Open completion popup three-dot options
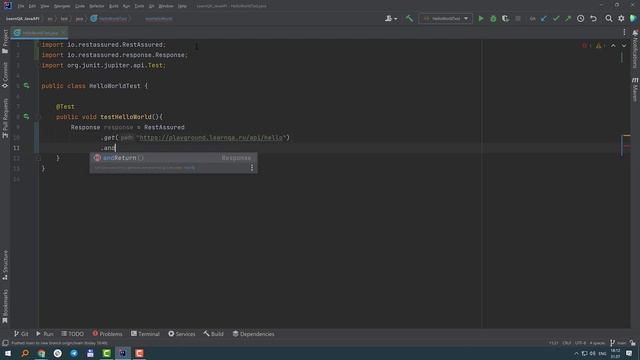This screenshot has width=640, height=360. click(x=251, y=167)
